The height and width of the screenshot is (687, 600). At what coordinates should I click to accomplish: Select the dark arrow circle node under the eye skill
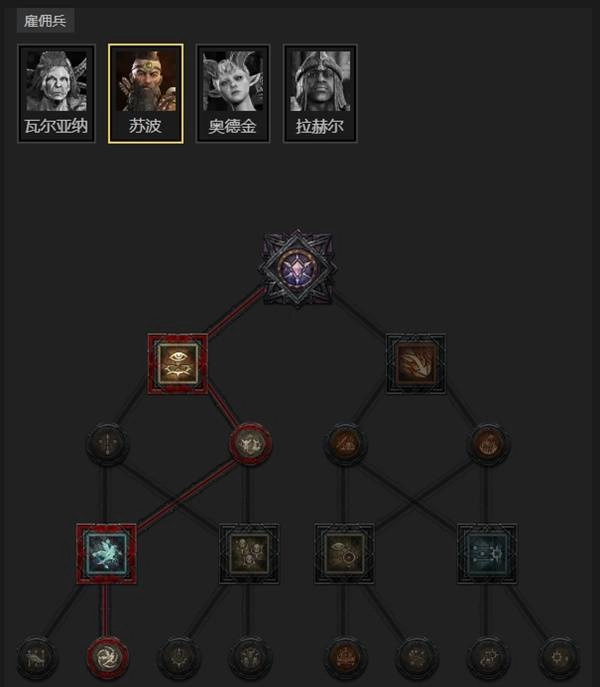[107, 444]
